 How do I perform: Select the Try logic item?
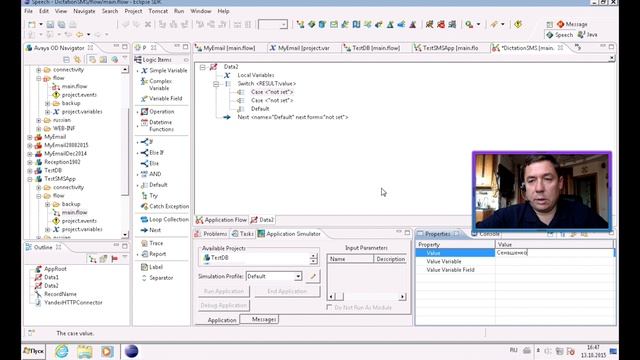click(149, 196)
